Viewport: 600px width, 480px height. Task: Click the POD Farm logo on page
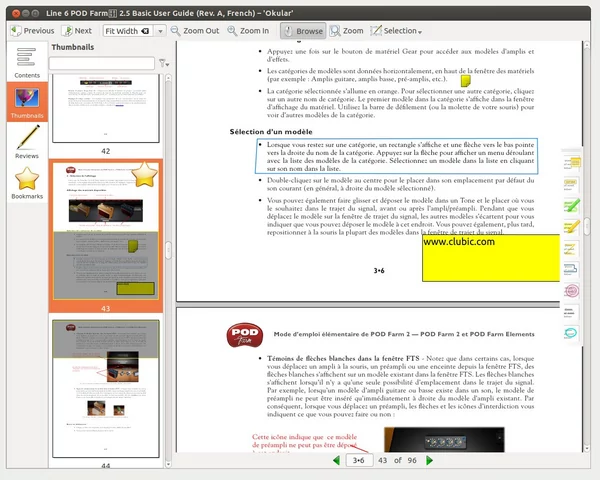(x=245, y=335)
